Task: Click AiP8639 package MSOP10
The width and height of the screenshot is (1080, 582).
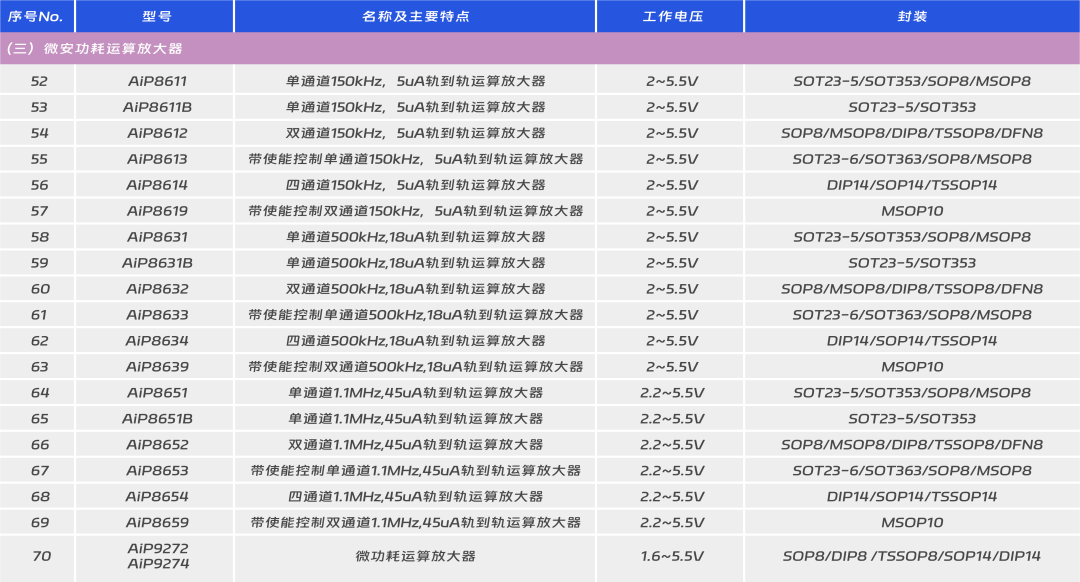Action: click(912, 366)
